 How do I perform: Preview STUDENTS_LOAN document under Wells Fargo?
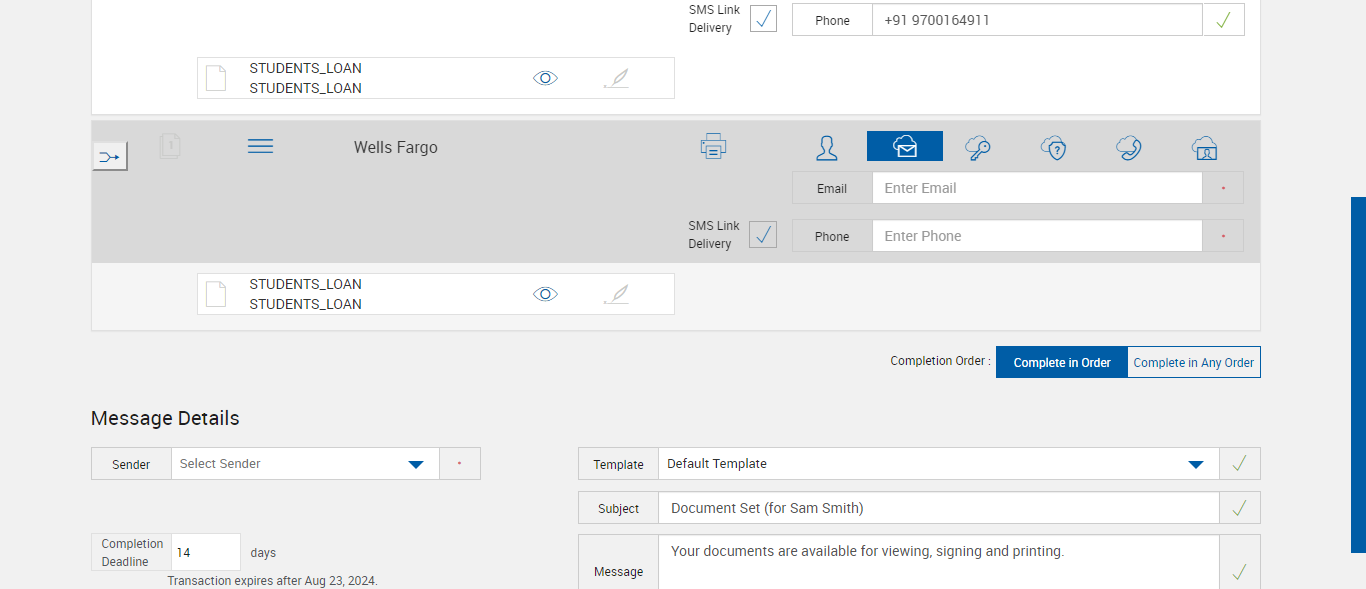pos(545,294)
